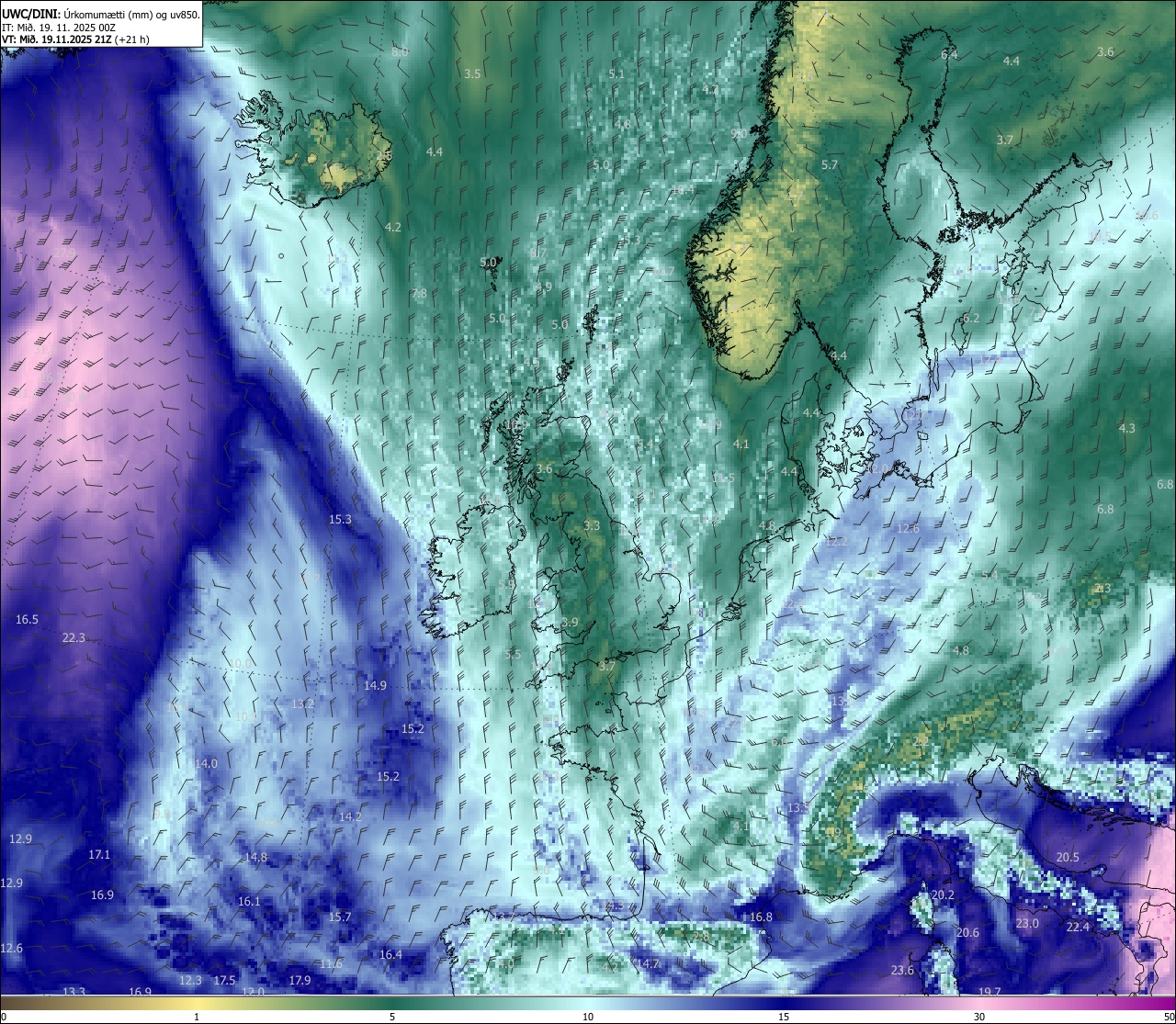The height and width of the screenshot is (1024, 1176).
Task: Select the map value 20.6
Action: tap(967, 932)
